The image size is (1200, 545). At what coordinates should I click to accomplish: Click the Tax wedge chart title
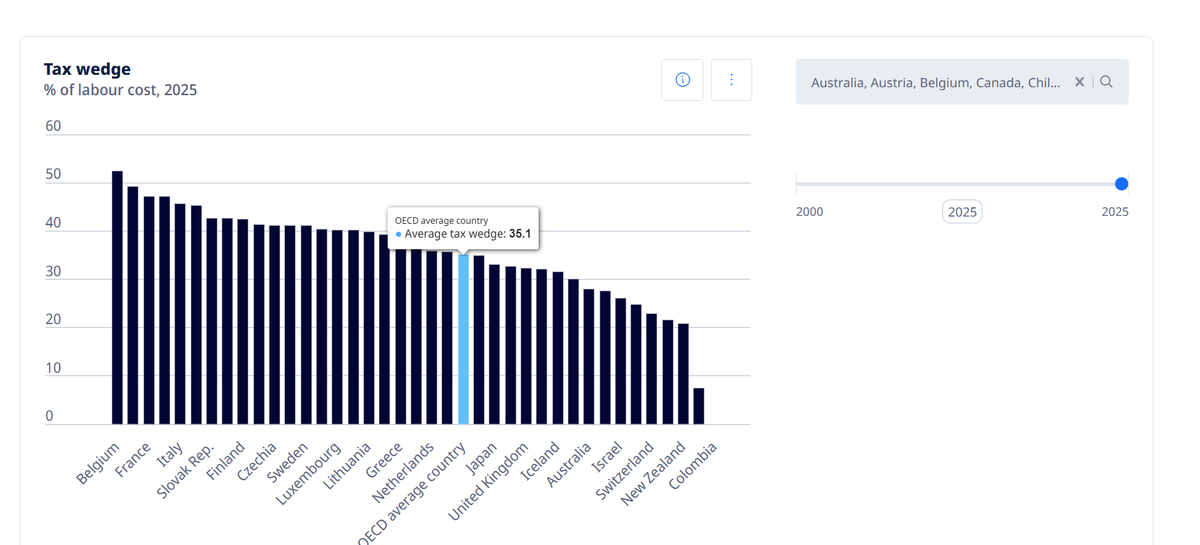click(87, 69)
